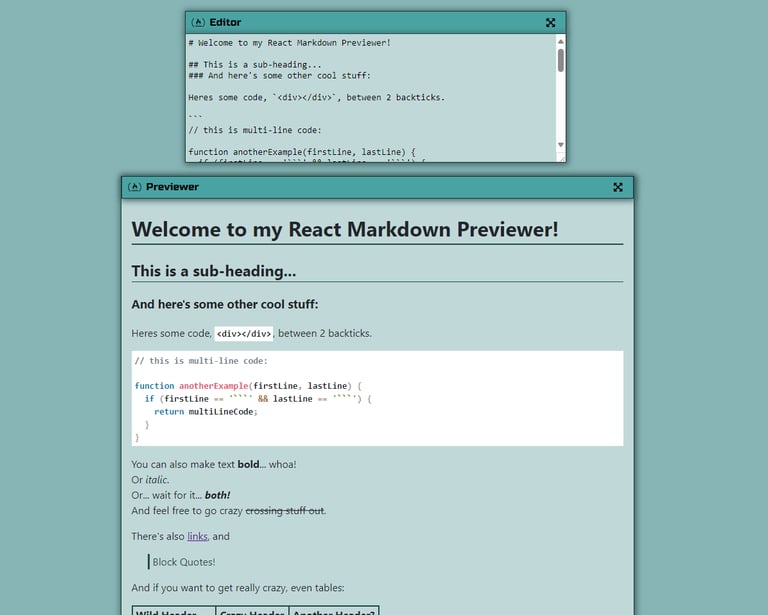Click the Editor scrollbar thumb
This screenshot has height=615, width=768.
pyautogui.click(x=560, y=61)
